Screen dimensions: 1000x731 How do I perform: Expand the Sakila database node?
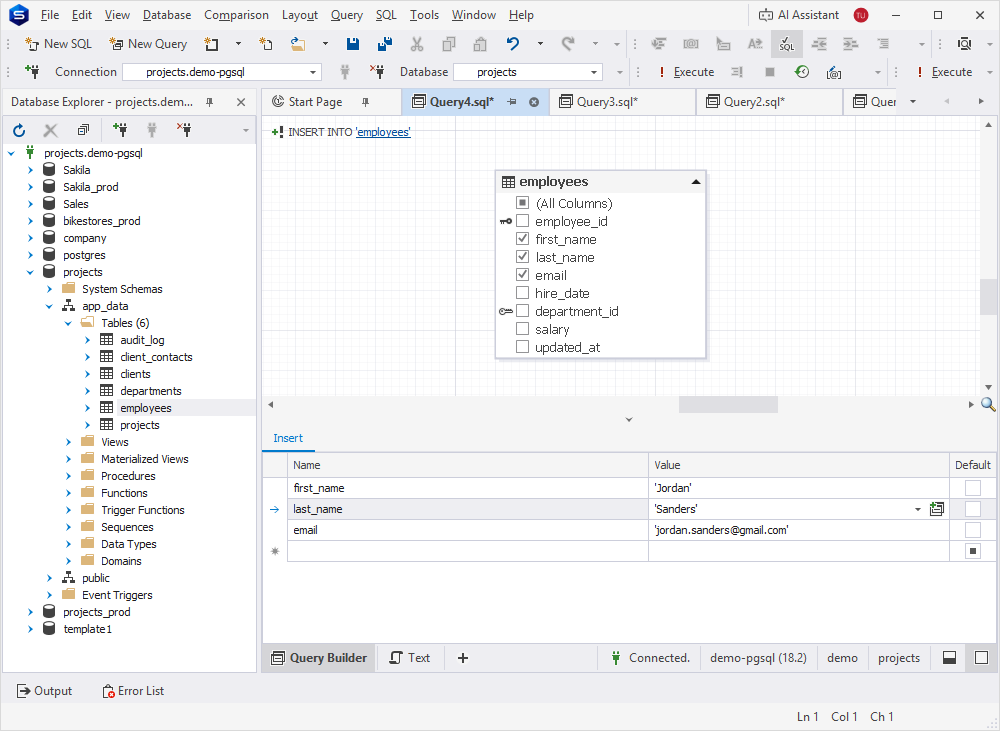click(x=30, y=170)
